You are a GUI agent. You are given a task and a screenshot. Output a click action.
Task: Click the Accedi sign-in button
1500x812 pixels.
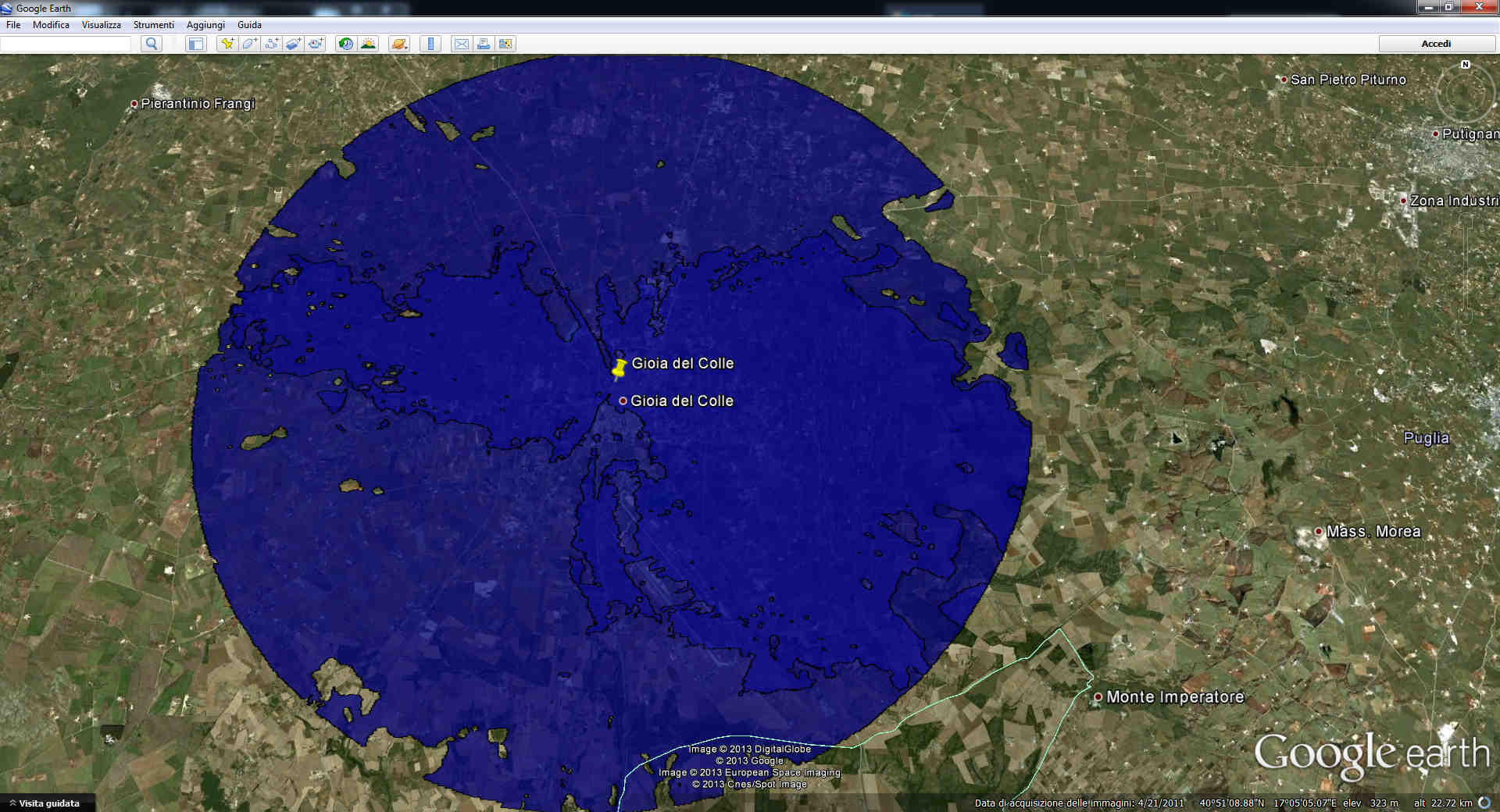coord(1437,44)
